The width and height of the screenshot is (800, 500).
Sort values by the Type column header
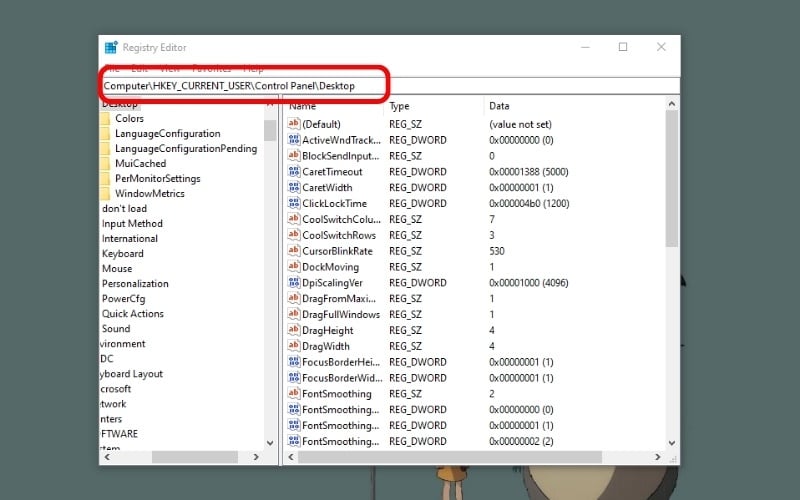(x=400, y=106)
